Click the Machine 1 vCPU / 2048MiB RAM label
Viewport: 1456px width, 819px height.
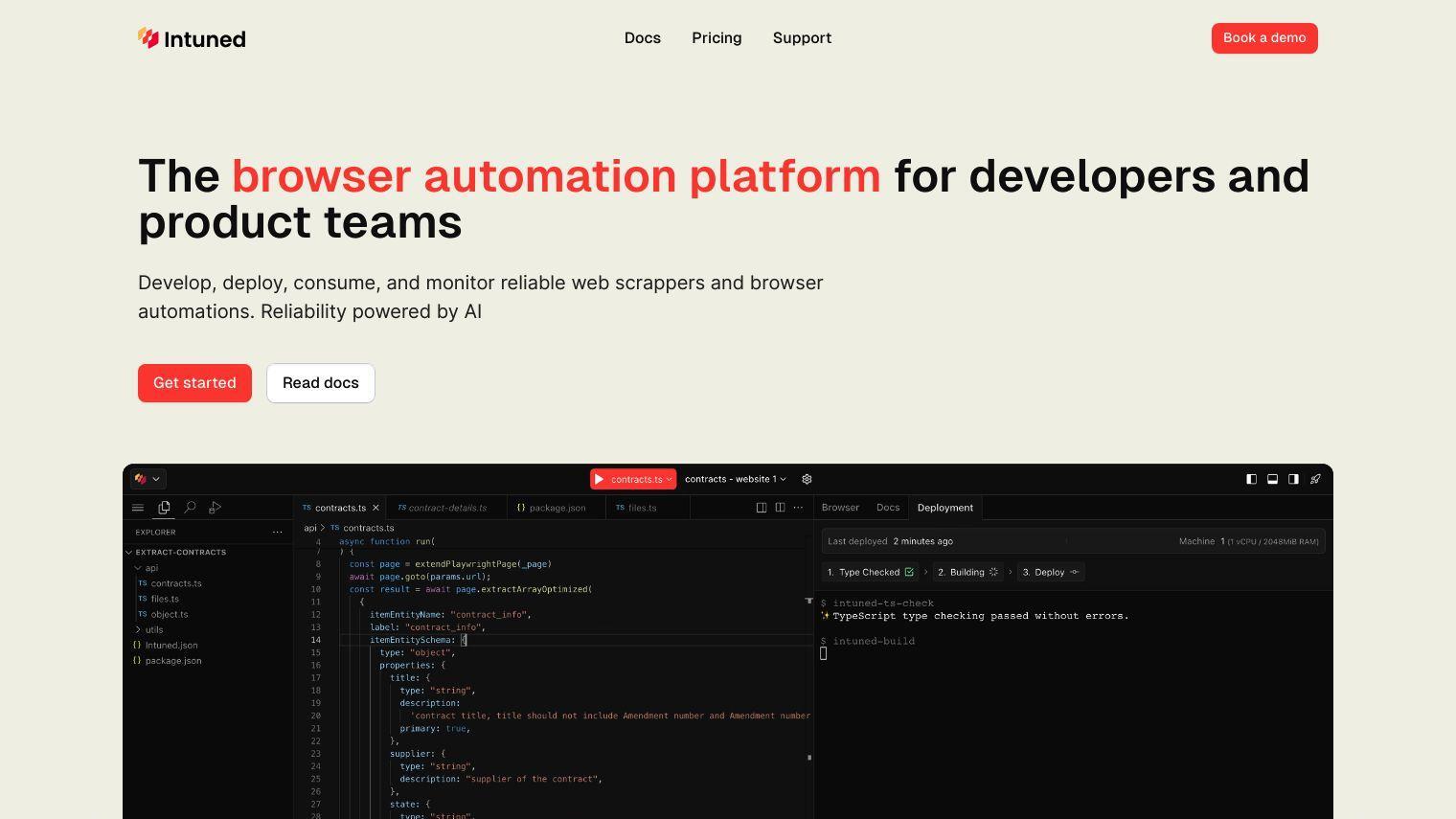[x=1248, y=541]
